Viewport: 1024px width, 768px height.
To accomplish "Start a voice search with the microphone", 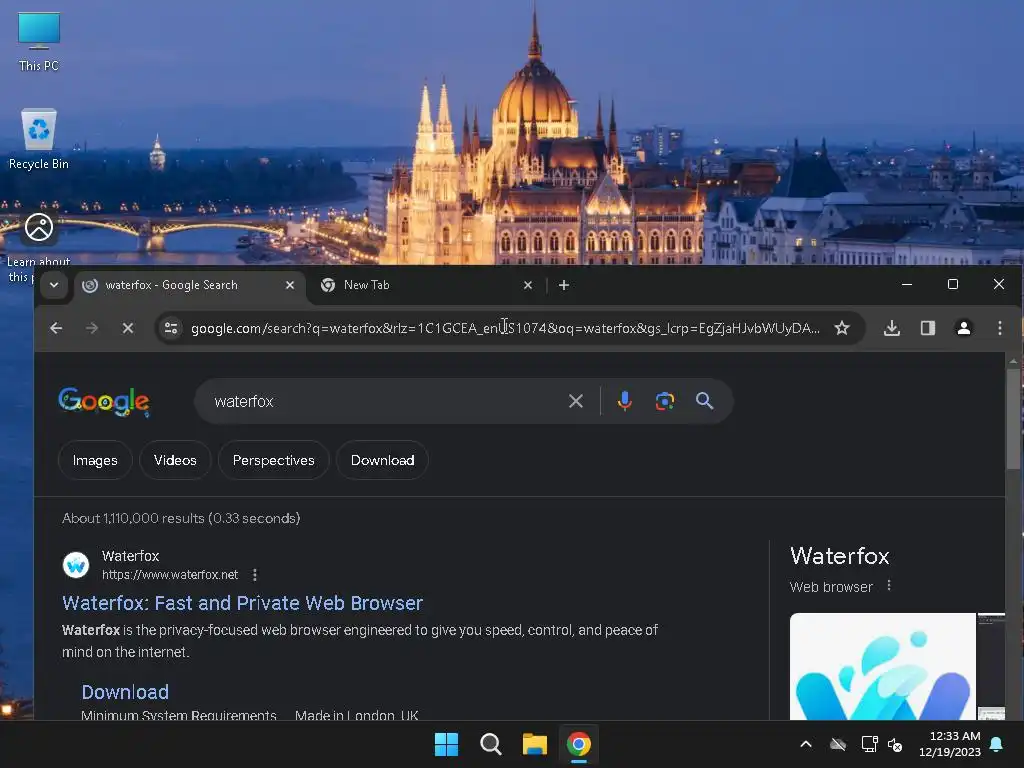I will (x=624, y=401).
